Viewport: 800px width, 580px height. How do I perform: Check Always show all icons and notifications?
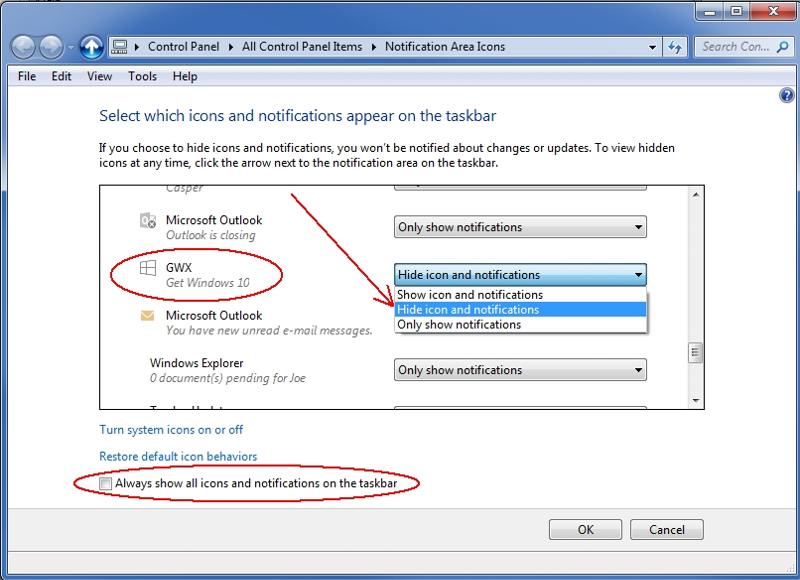coord(106,484)
